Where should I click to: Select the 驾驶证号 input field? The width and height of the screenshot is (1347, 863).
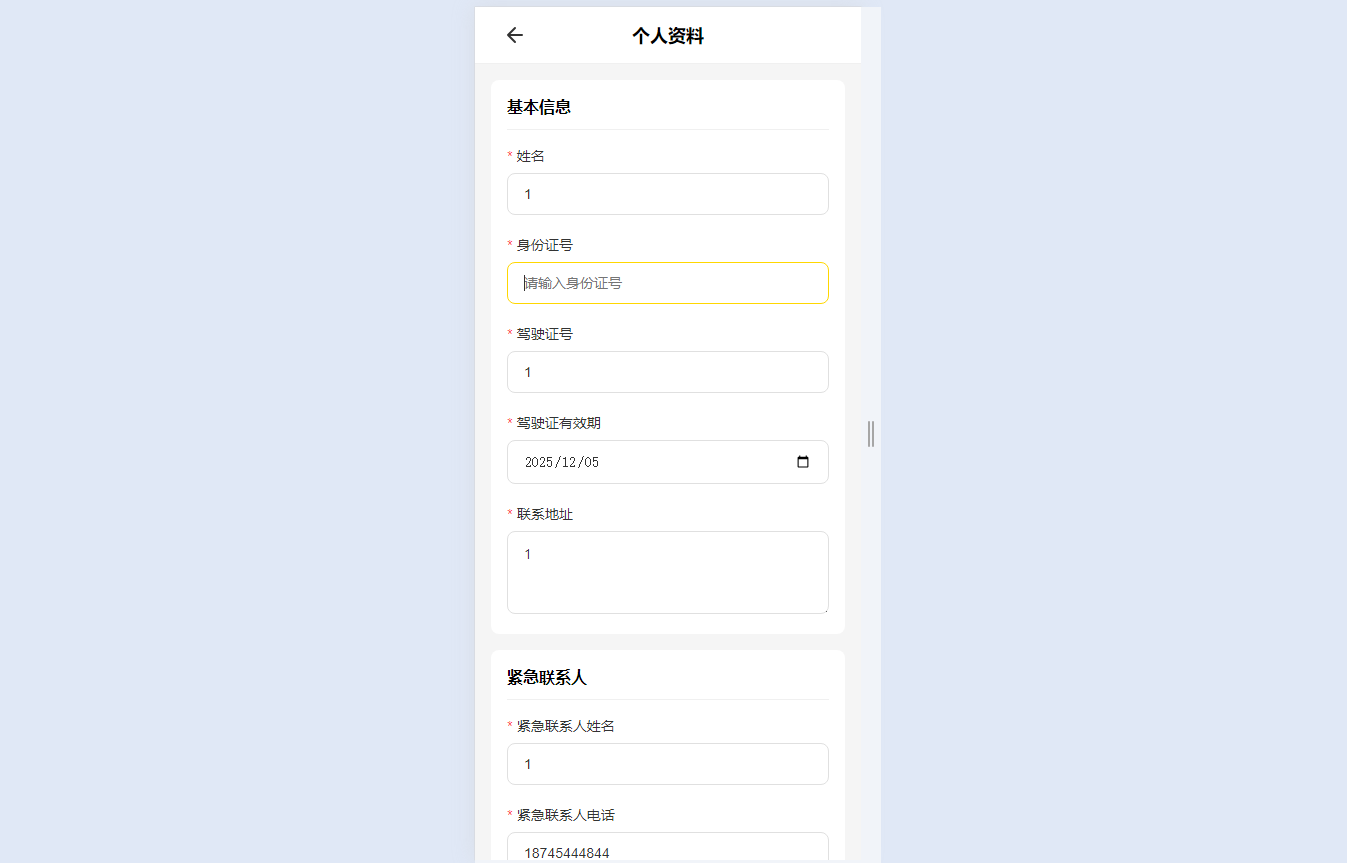point(667,372)
